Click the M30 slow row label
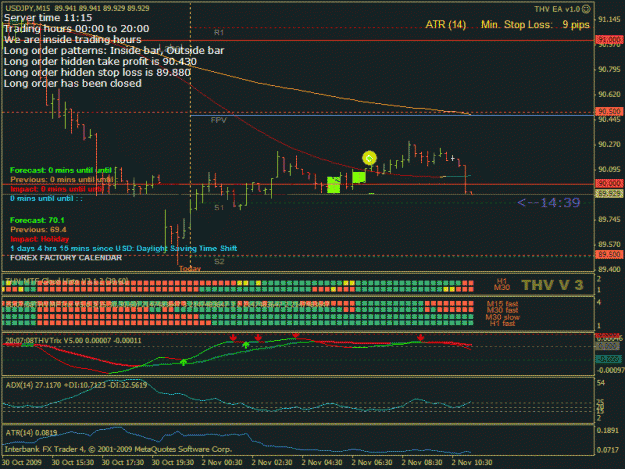The height and width of the screenshot is (469, 625). pyautogui.click(x=503, y=317)
